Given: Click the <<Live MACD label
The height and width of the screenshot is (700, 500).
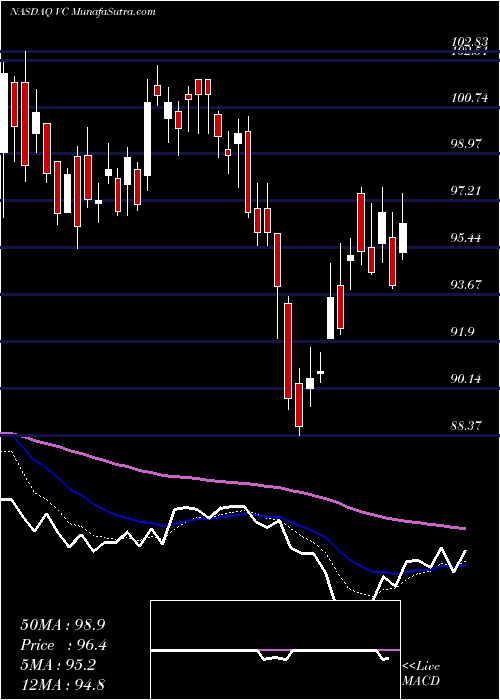Looking at the screenshot, I should tap(421, 674).
